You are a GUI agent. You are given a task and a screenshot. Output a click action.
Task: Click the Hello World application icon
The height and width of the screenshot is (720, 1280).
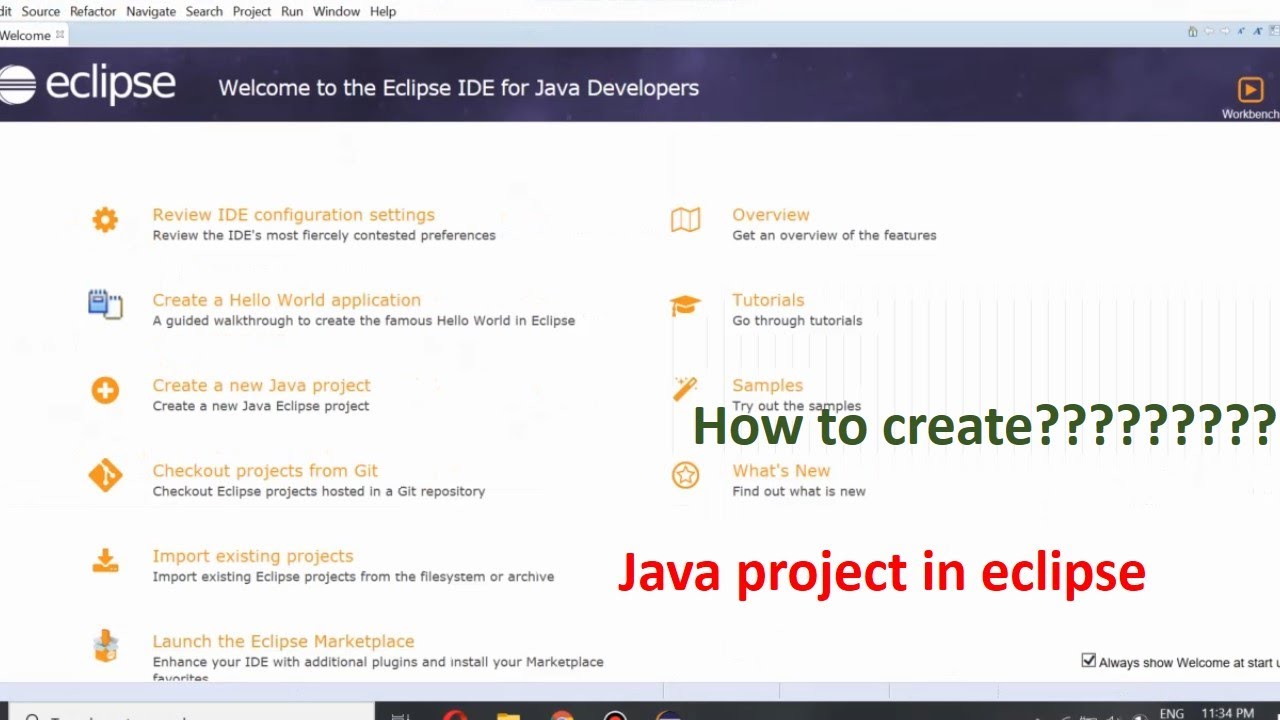coord(105,305)
